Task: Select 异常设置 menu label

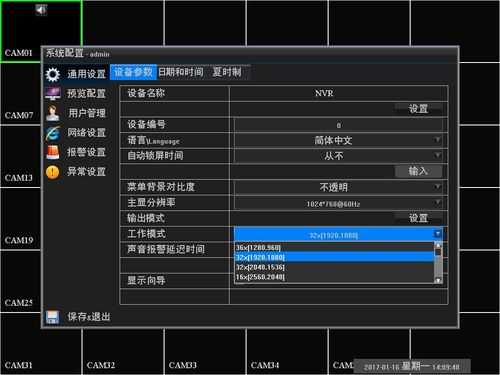Action: tap(87, 172)
